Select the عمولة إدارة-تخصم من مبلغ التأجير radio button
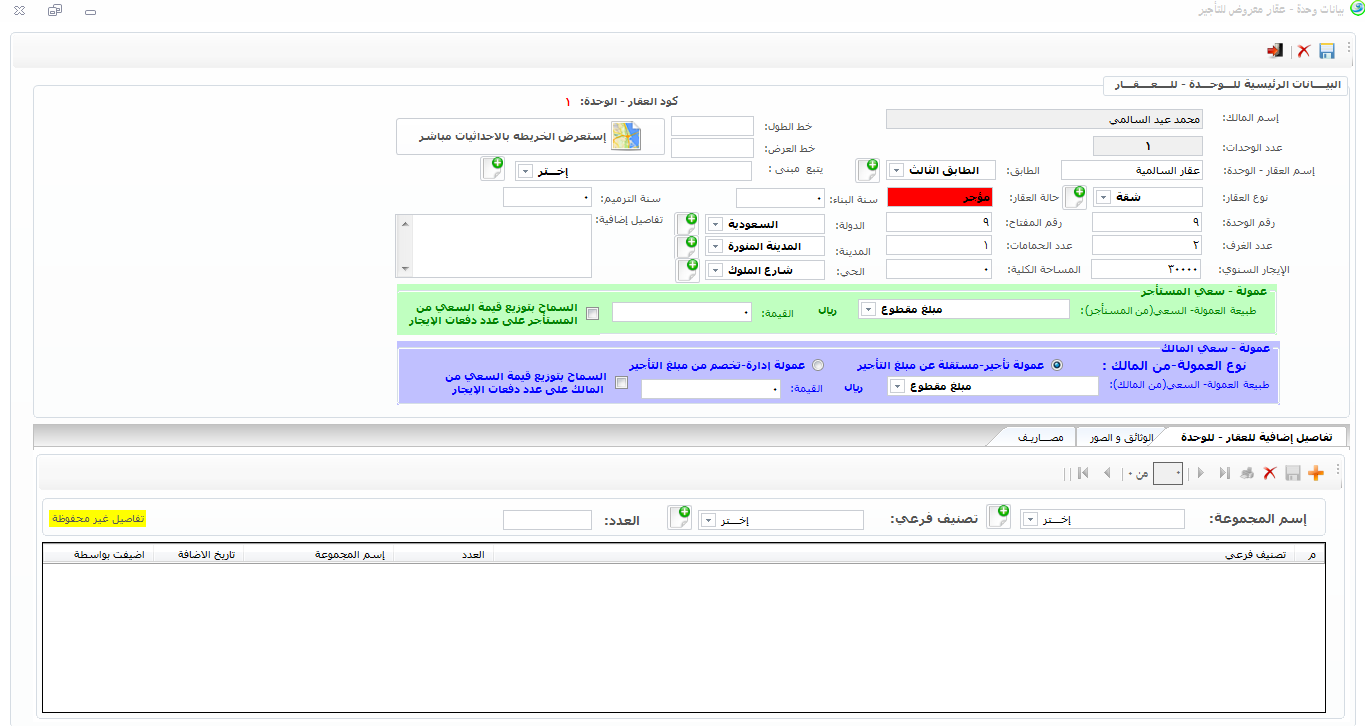1365x726 pixels. coord(818,366)
